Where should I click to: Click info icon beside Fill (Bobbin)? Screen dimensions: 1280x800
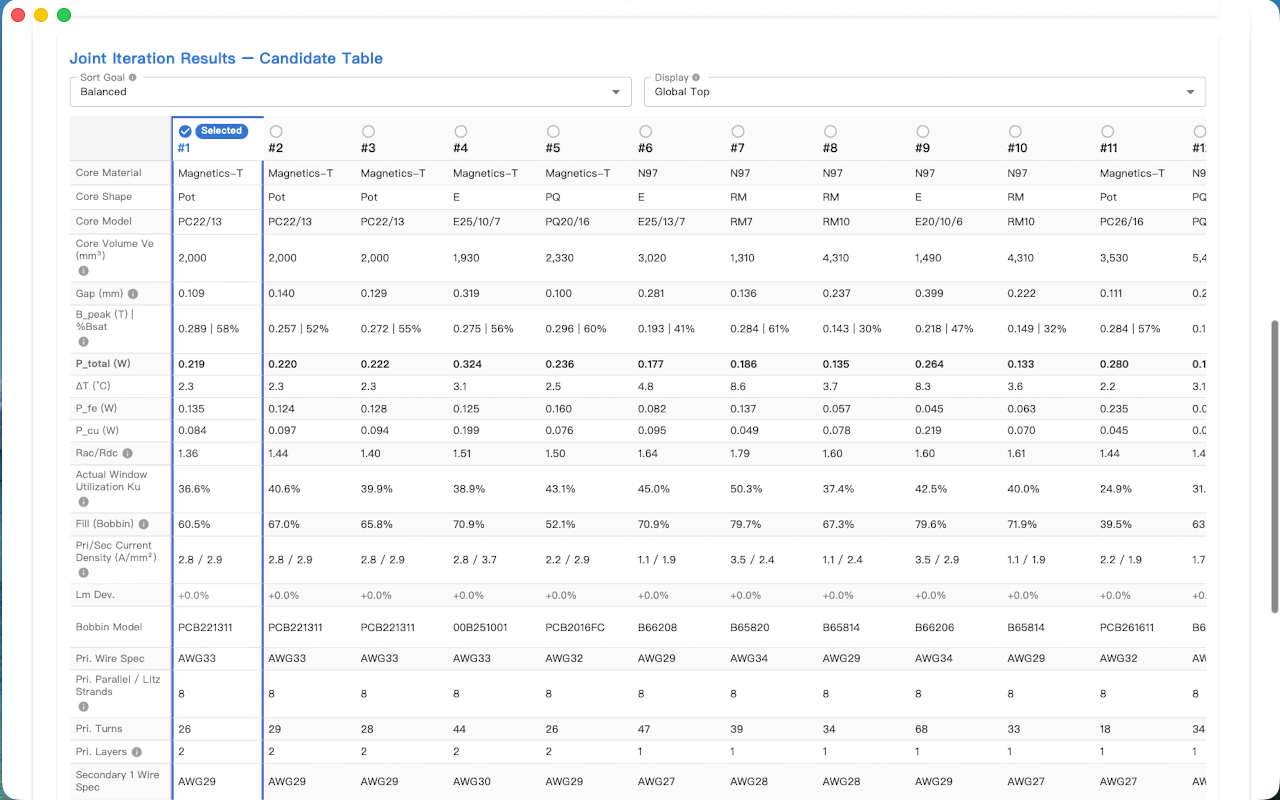pyautogui.click(x=144, y=524)
